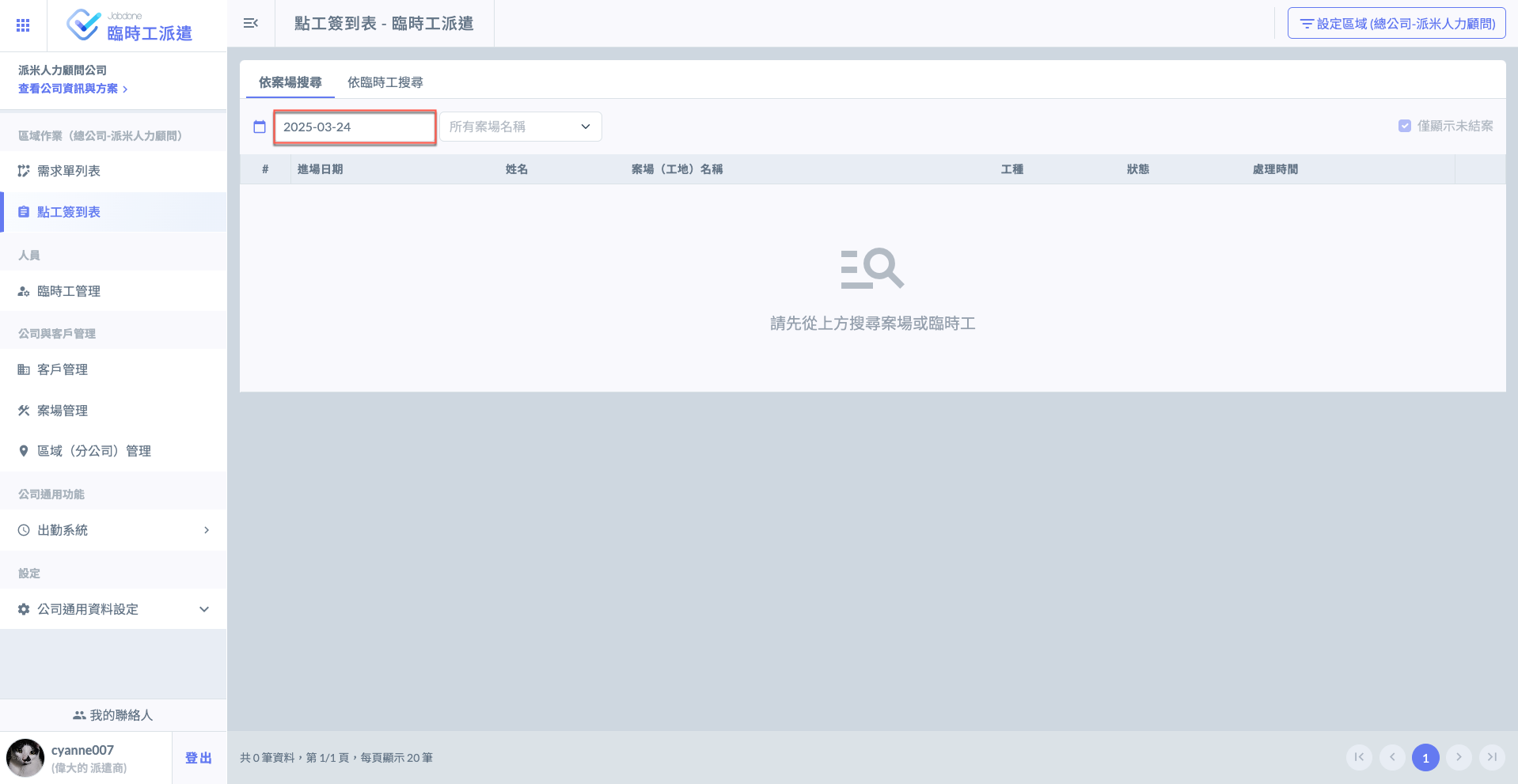Screen dimensions: 1518x784
Task: Open 區域（分公司）管理 with the location pin
Action: (113, 451)
